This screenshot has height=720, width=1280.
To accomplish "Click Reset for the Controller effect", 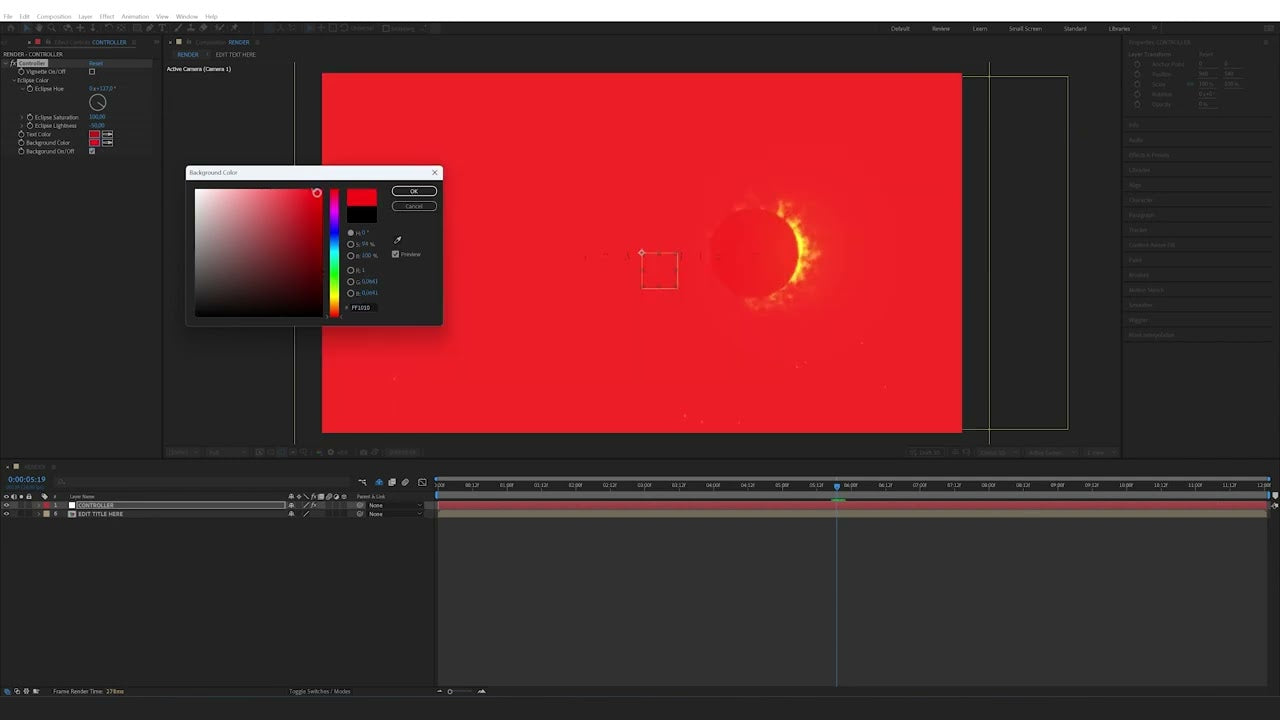I will click(96, 63).
